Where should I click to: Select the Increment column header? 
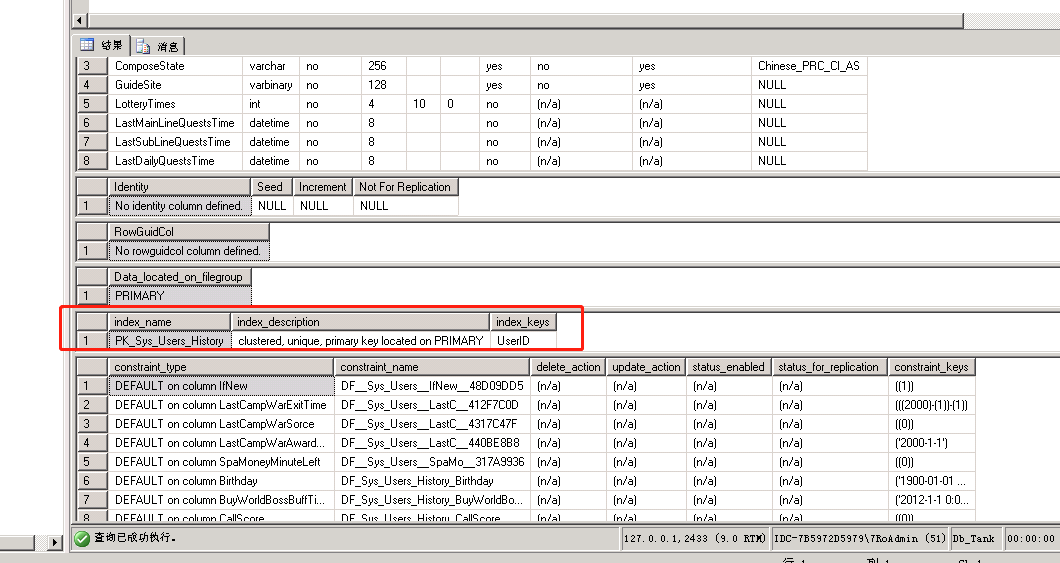322,187
